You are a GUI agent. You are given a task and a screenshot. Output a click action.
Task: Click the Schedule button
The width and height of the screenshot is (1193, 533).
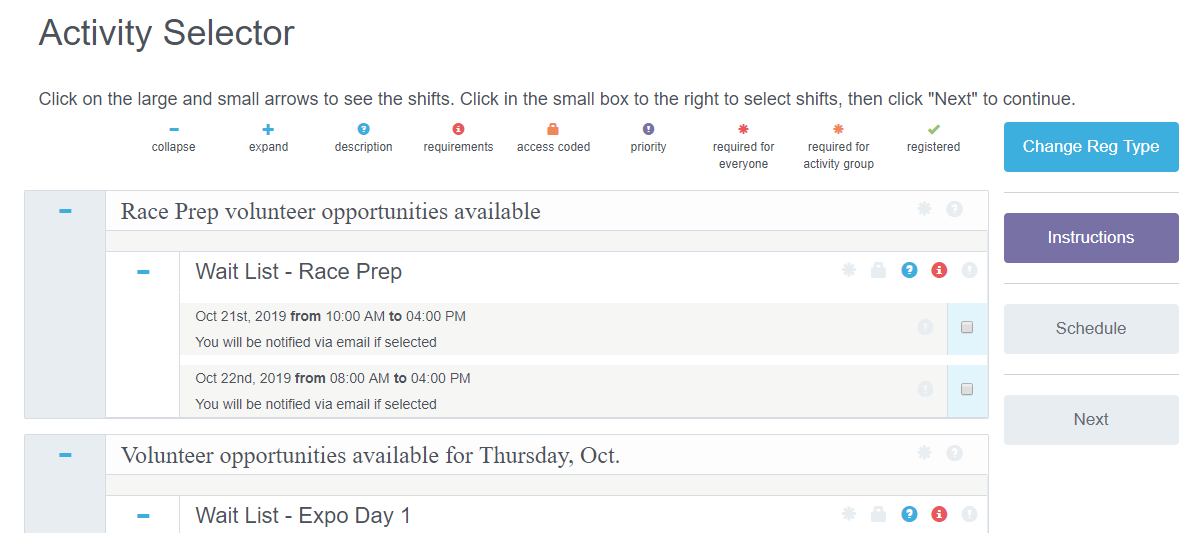click(1091, 328)
